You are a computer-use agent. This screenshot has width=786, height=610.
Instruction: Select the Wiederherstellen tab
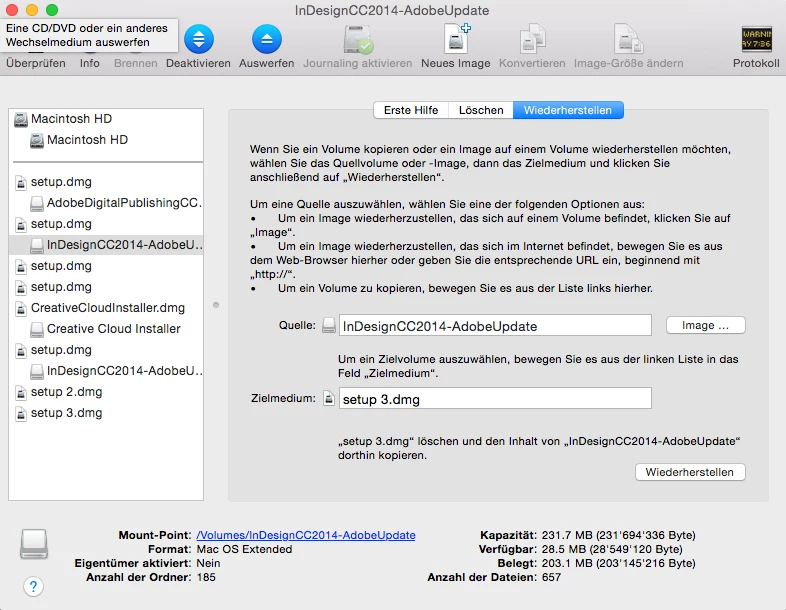click(x=568, y=110)
